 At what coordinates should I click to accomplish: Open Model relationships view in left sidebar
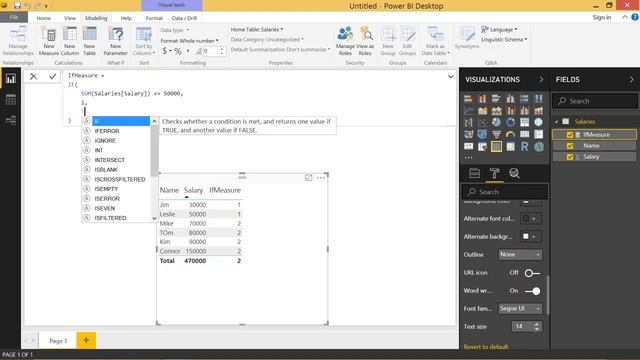click(x=11, y=120)
